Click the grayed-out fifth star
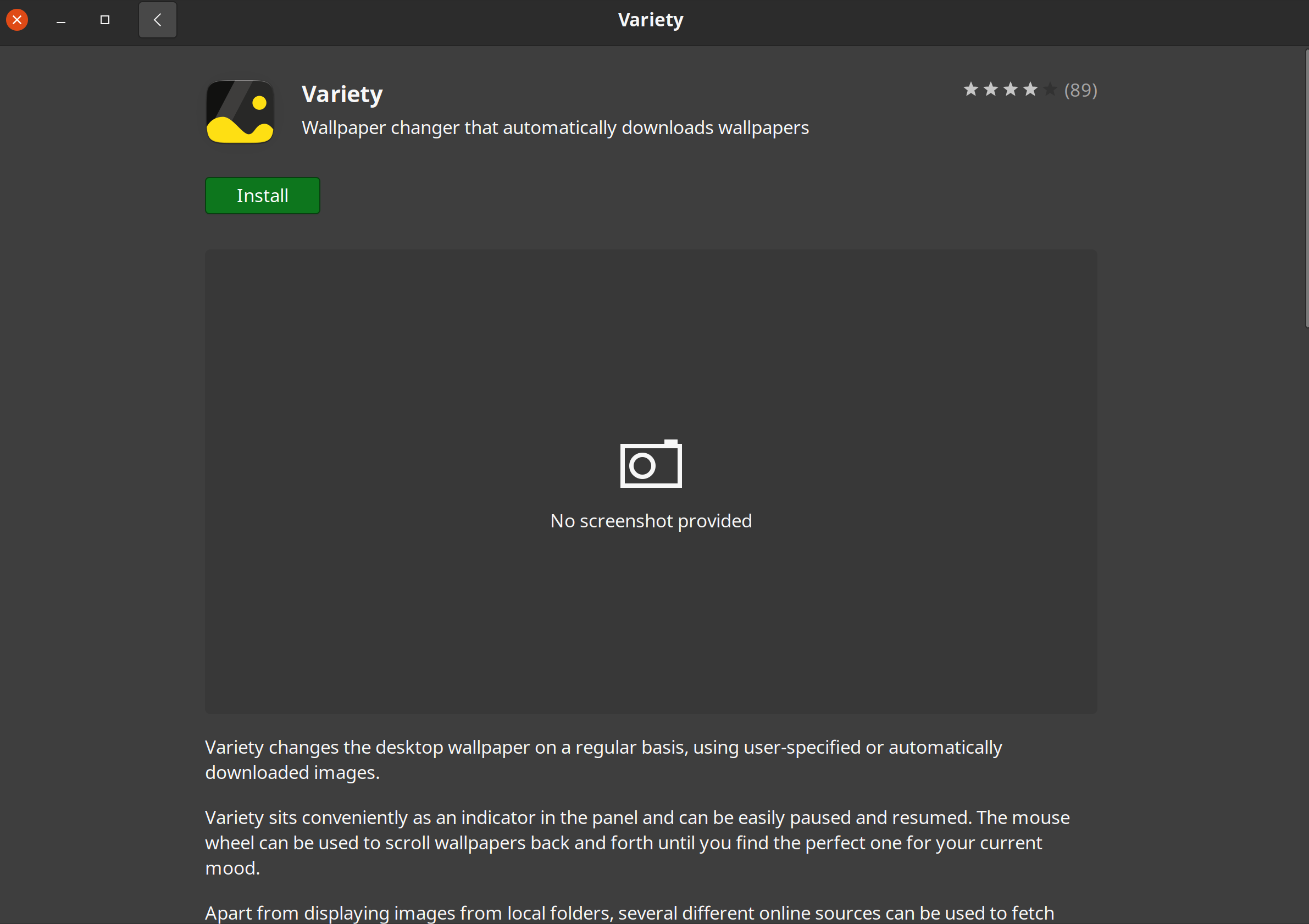The image size is (1309, 924). [1051, 90]
